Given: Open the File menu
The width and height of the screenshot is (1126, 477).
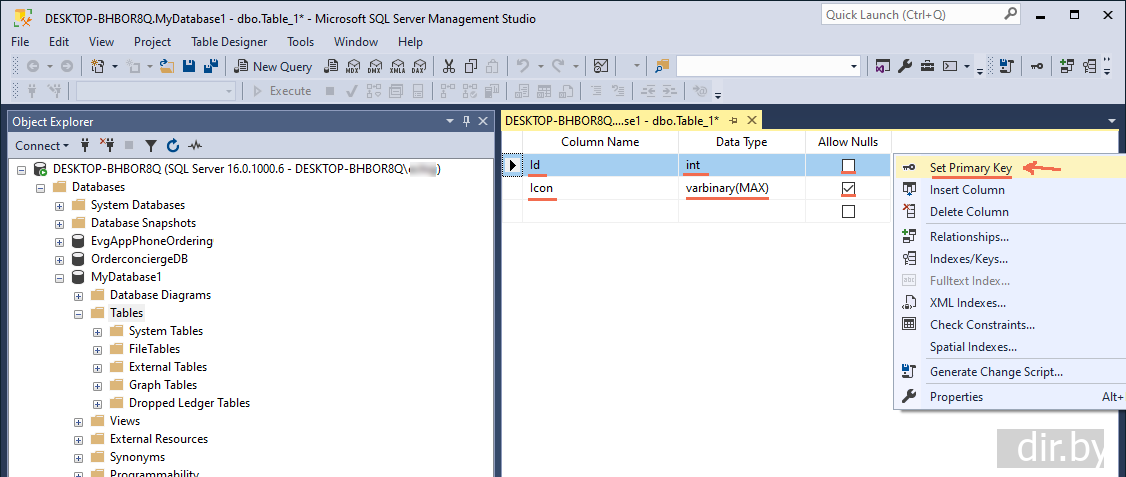Looking at the screenshot, I should point(20,42).
